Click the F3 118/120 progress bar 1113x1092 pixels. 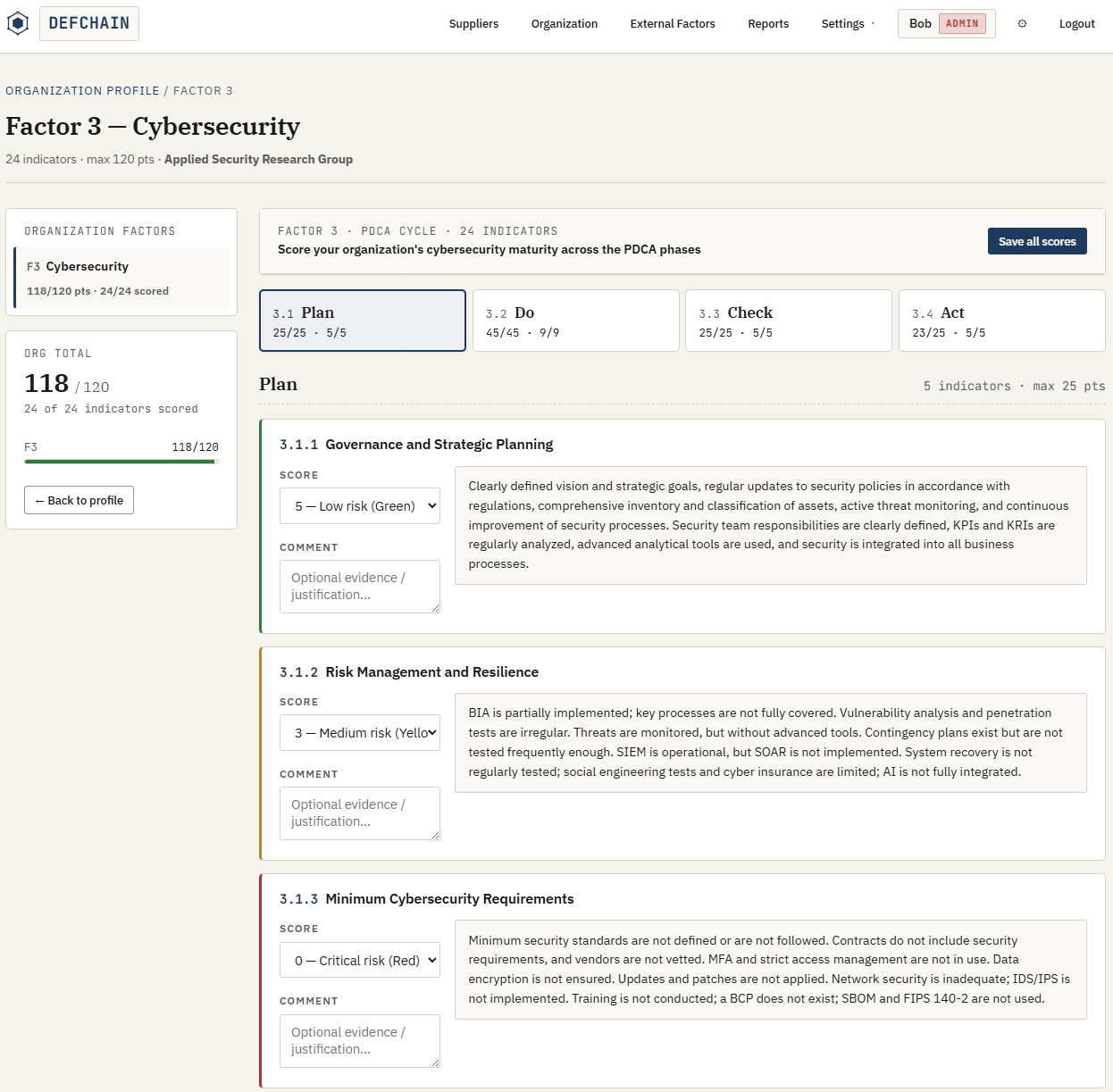[x=121, y=462]
